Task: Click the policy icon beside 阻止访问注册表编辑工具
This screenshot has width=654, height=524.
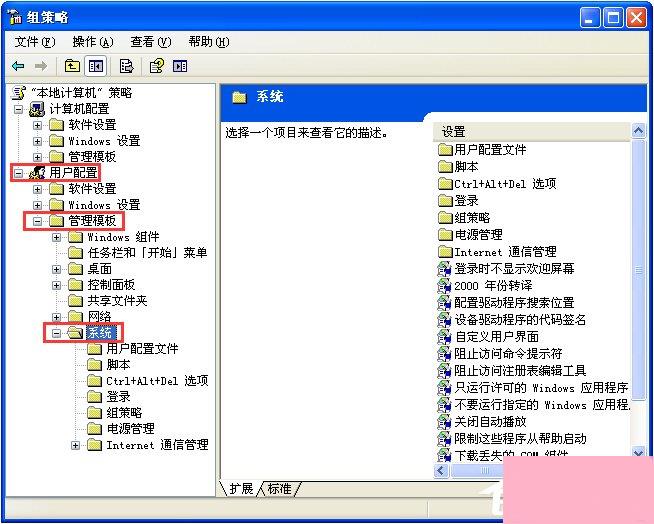Action: [444, 370]
